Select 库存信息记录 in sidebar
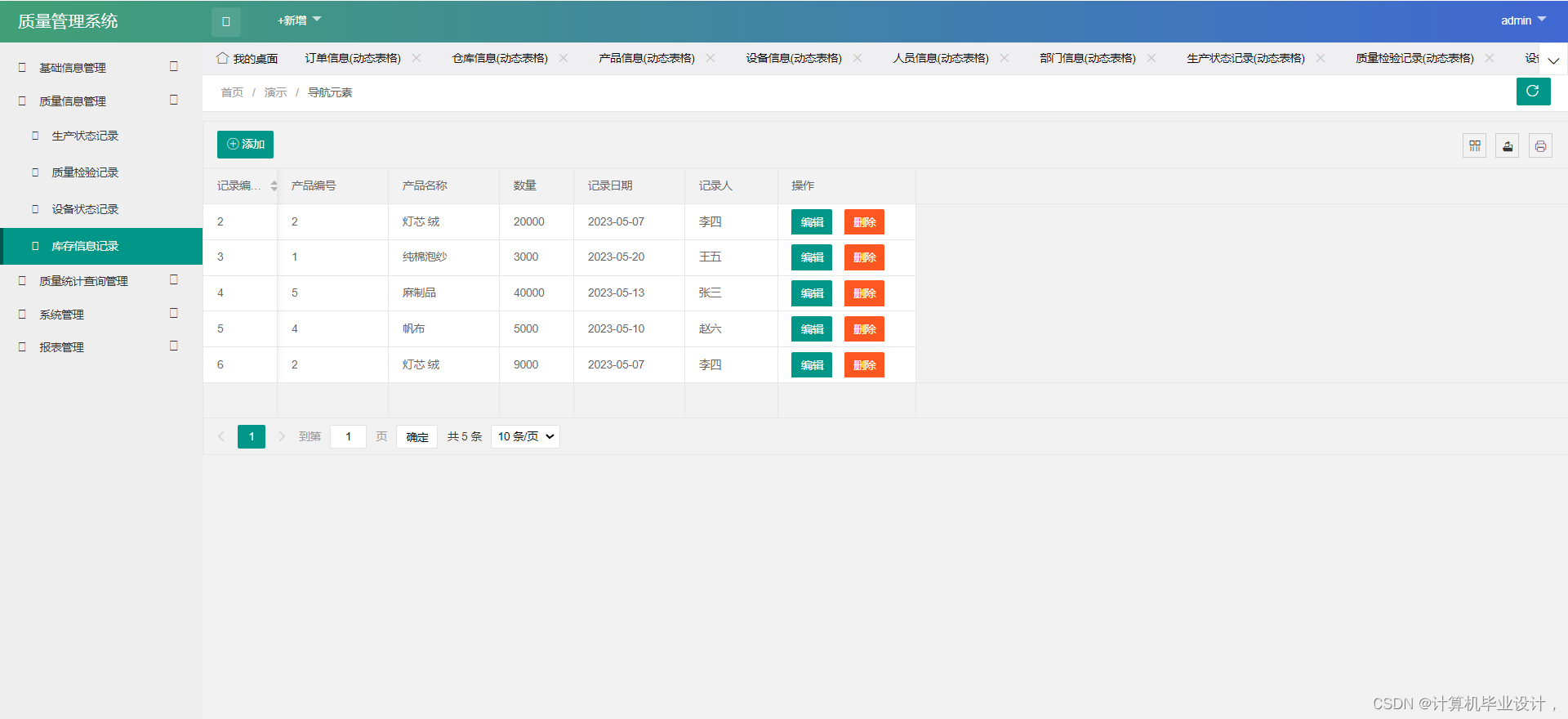This screenshot has width=1568, height=719. pos(101,246)
